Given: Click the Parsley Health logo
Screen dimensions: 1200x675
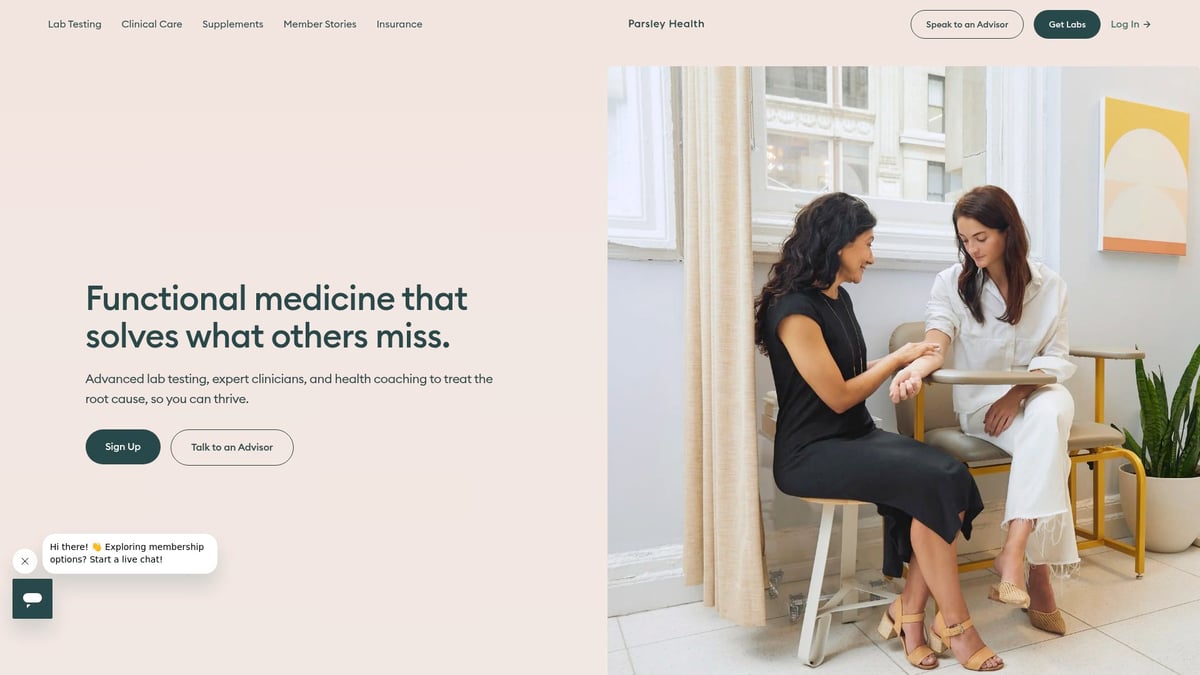Looking at the screenshot, I should coord(666,24).
